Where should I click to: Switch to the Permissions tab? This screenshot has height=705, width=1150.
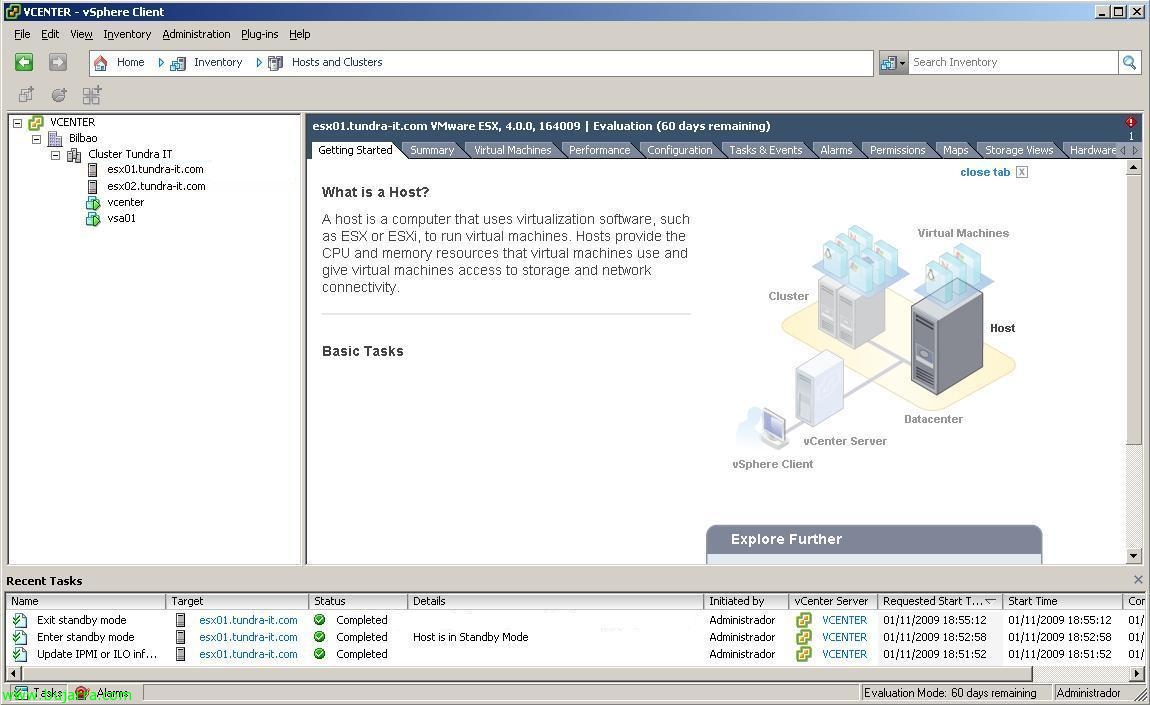[x=898, y=150]
